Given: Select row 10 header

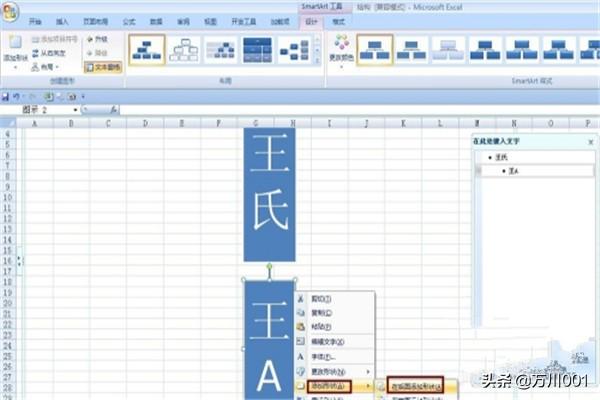Looking at the screenshot, I should click(x=7, y=198).
